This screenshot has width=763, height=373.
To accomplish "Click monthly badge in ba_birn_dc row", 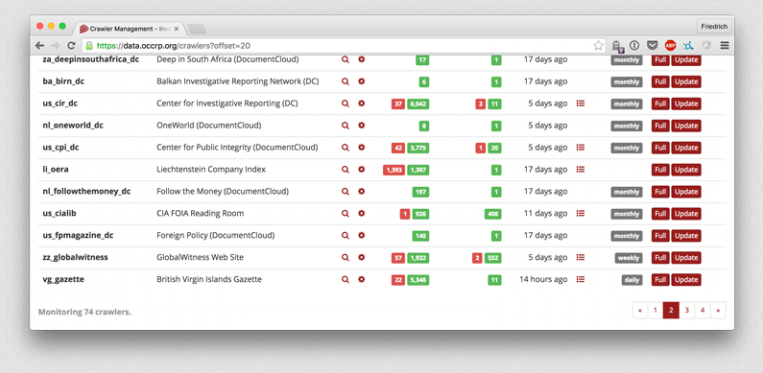I will point(626,82).
